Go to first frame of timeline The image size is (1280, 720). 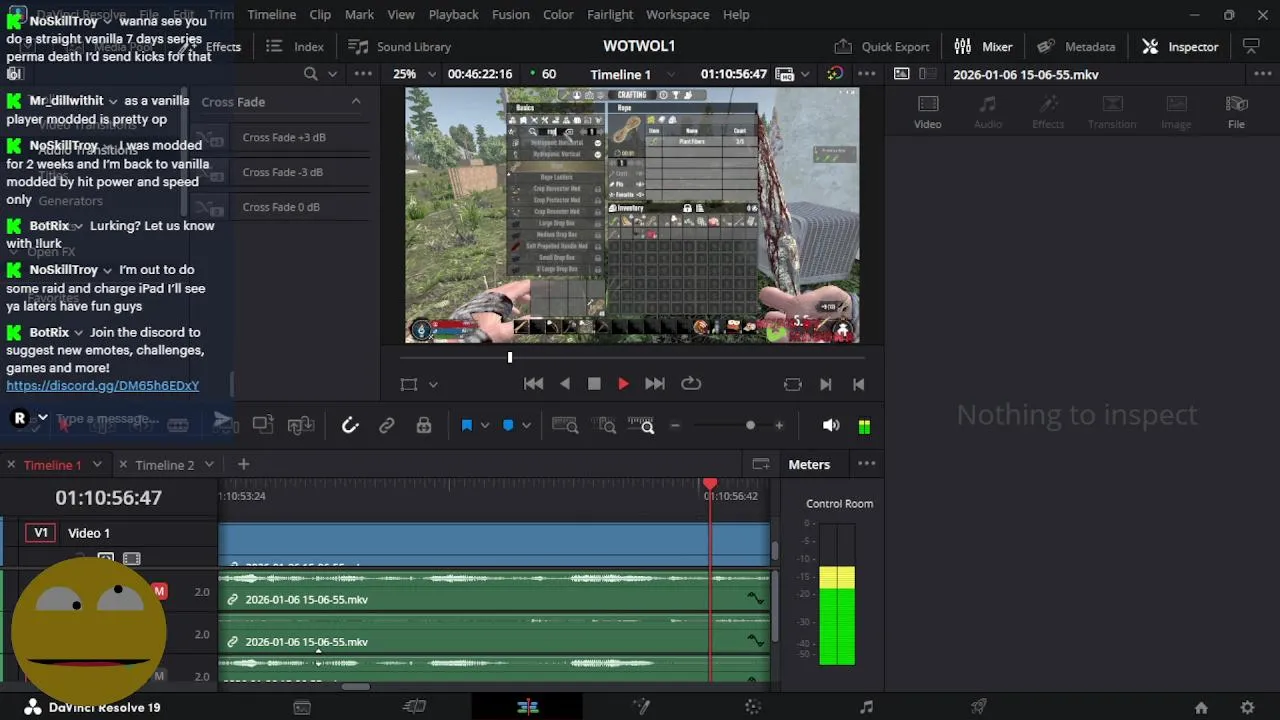[x=533, y=384]
